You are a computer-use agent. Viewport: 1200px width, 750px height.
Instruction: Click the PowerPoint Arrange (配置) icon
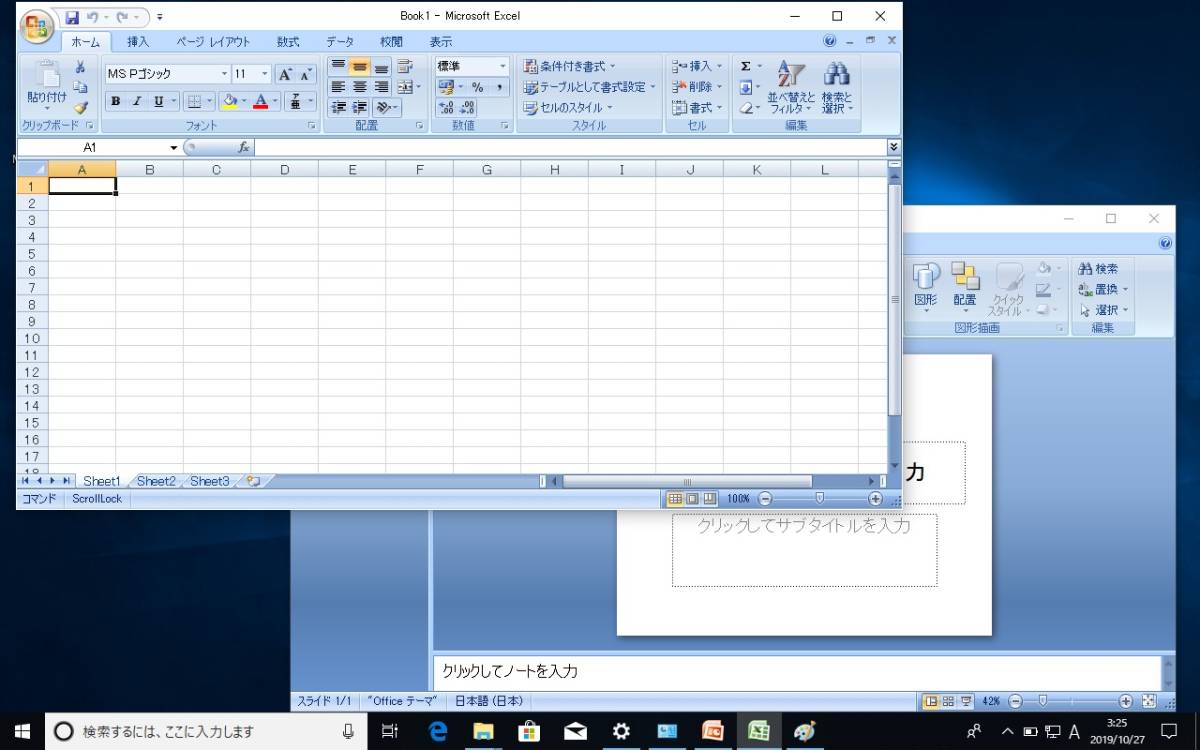point(964,284)
